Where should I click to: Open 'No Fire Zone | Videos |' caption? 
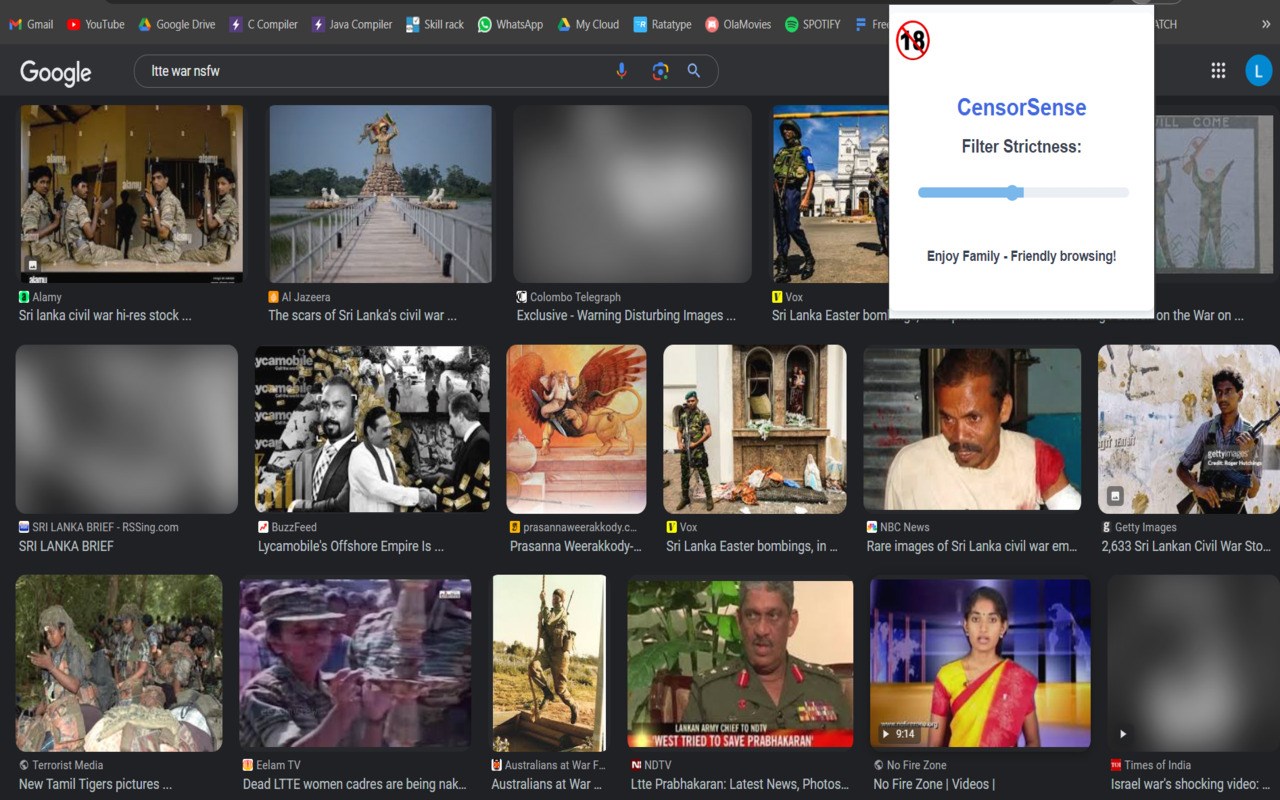(x=934, y=784)
